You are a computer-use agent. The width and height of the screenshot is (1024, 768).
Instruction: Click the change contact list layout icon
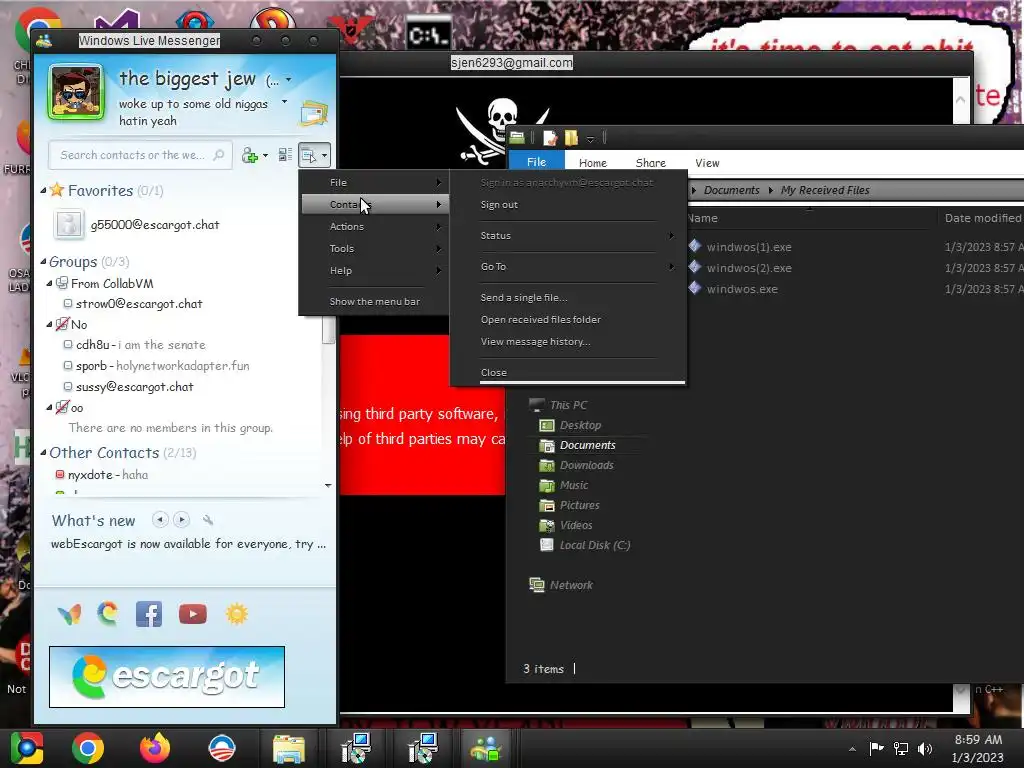[285, 155]
